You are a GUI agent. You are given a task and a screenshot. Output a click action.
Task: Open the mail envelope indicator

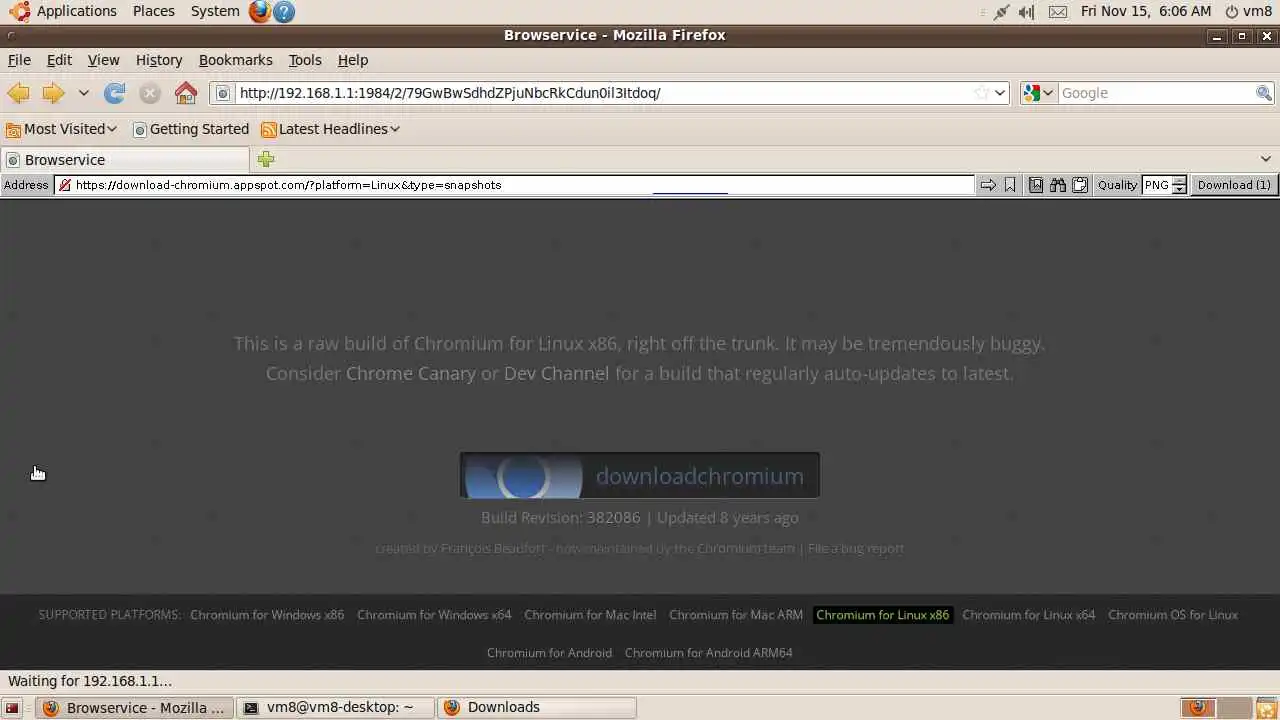1058,12
